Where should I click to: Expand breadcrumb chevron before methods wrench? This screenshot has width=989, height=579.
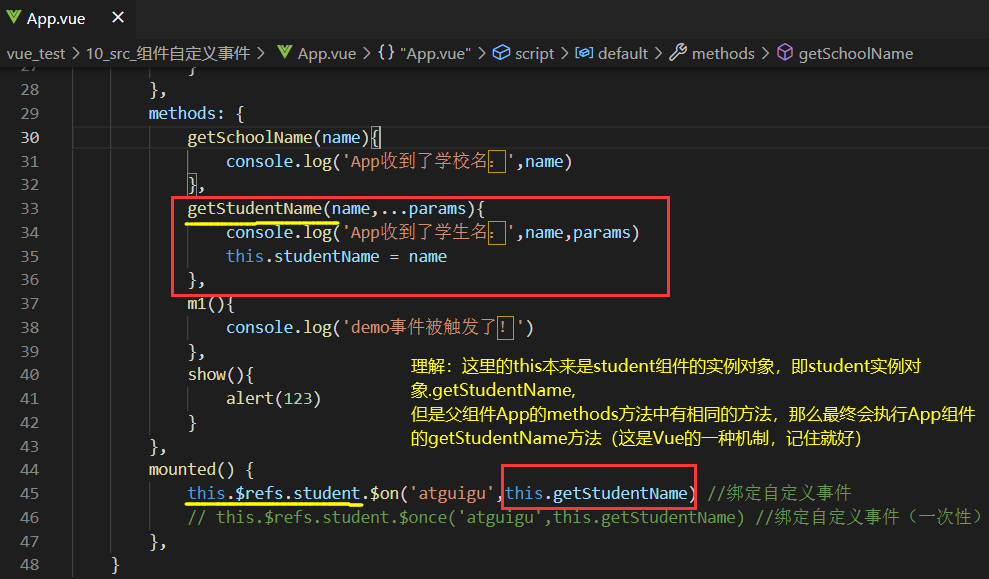tap(658, 54)
